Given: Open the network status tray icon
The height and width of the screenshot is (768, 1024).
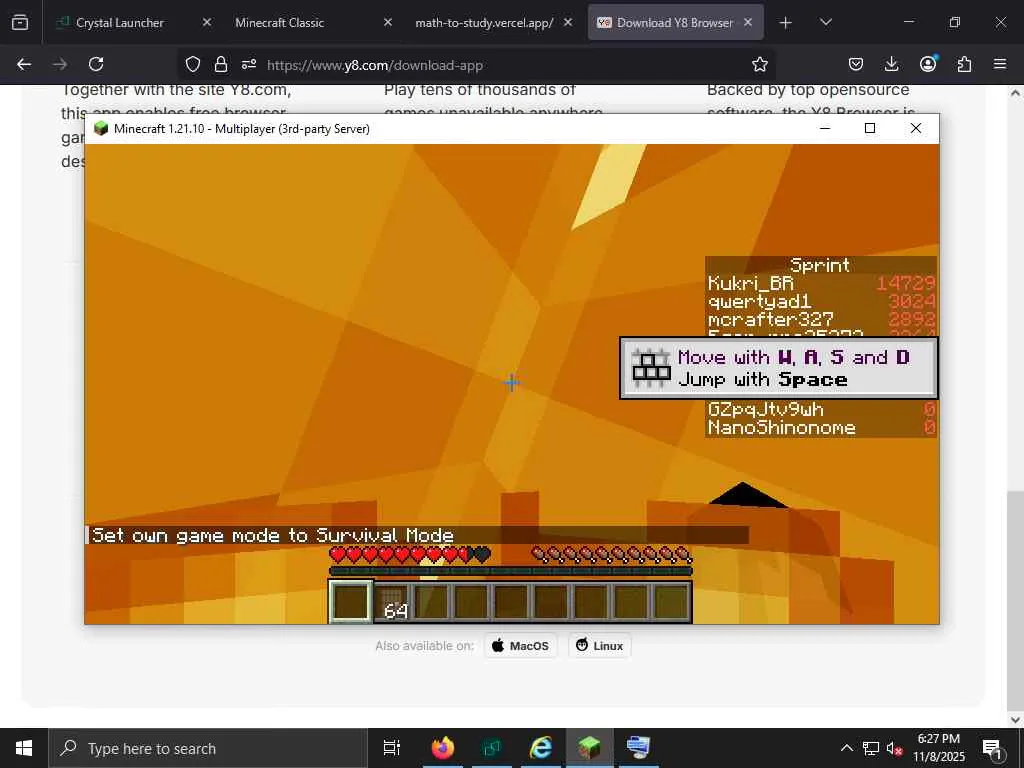Looking at the screenshot, I should click(871, 748).
